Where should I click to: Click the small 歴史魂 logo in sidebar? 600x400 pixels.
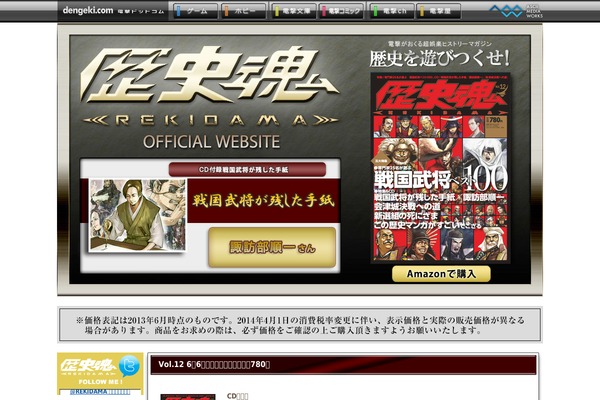click(88, 367)
